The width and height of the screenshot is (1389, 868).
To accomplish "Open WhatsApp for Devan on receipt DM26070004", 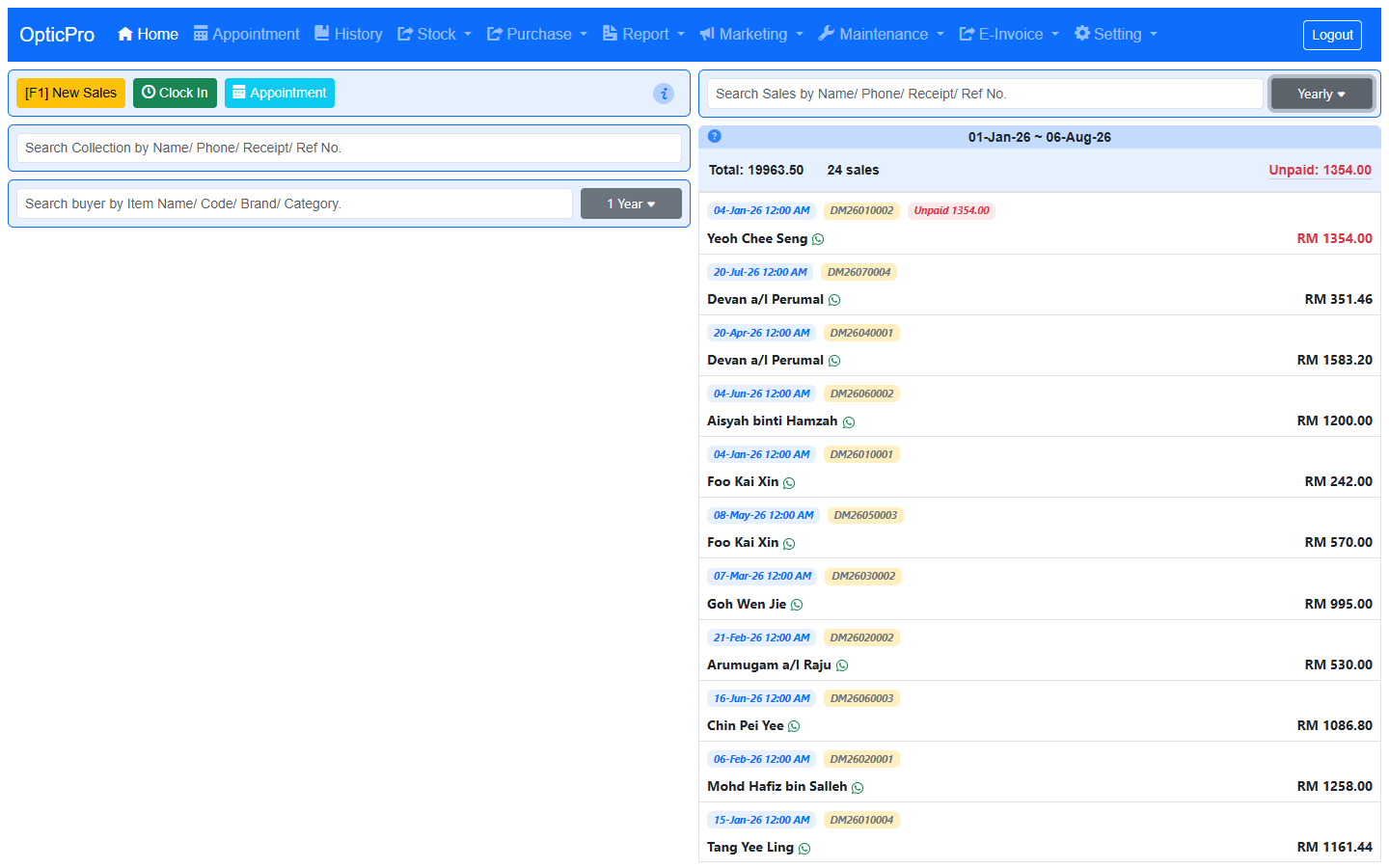I will [x=834, y=300].
